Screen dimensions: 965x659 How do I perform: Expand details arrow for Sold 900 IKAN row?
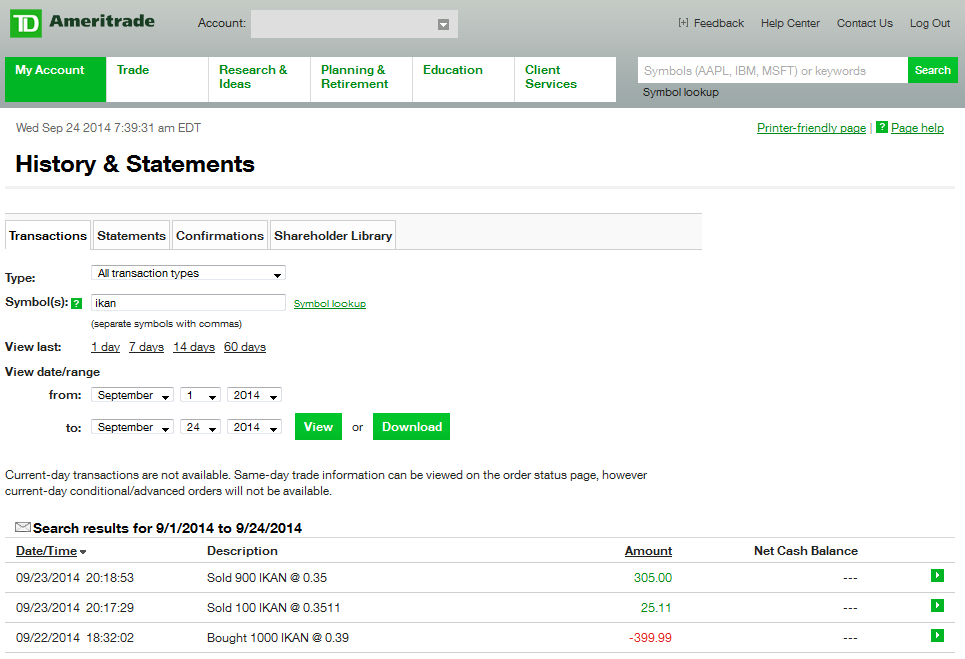pyautogui.click(x=937, y=576)
